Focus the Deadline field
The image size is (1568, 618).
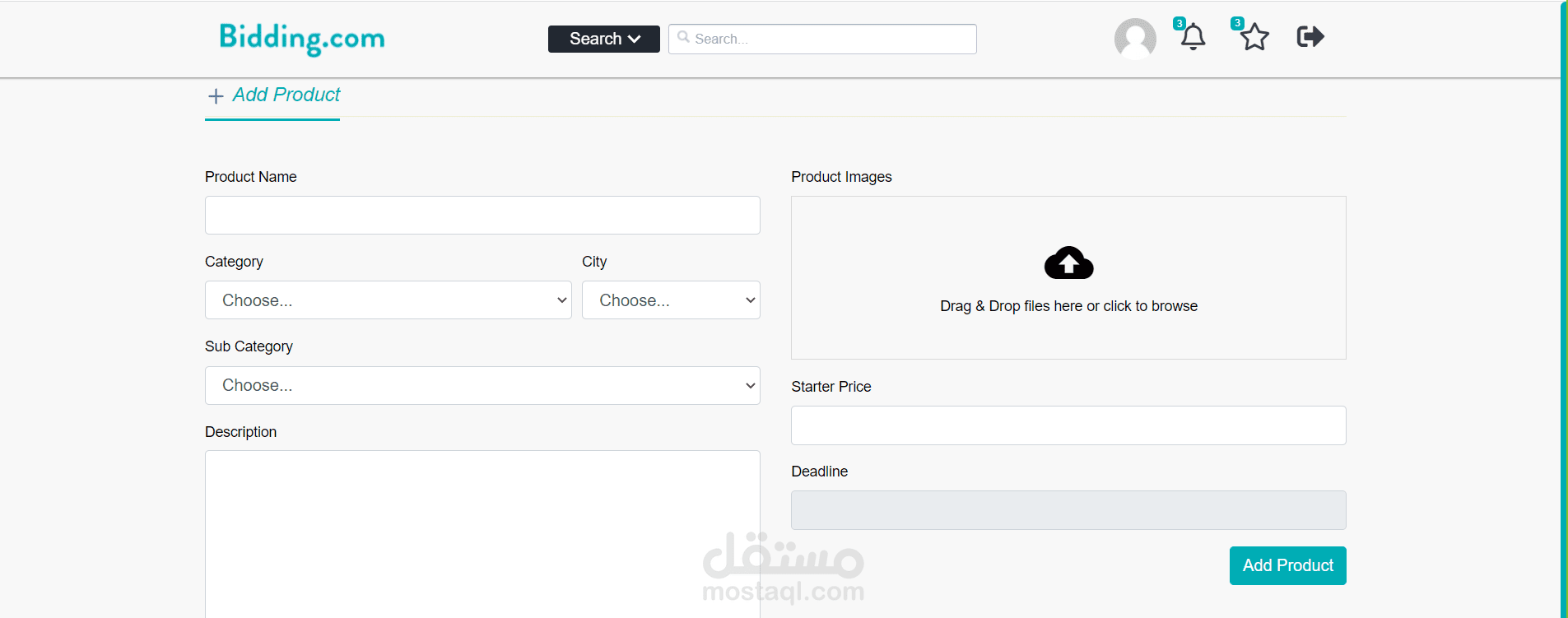[1068, 510]
